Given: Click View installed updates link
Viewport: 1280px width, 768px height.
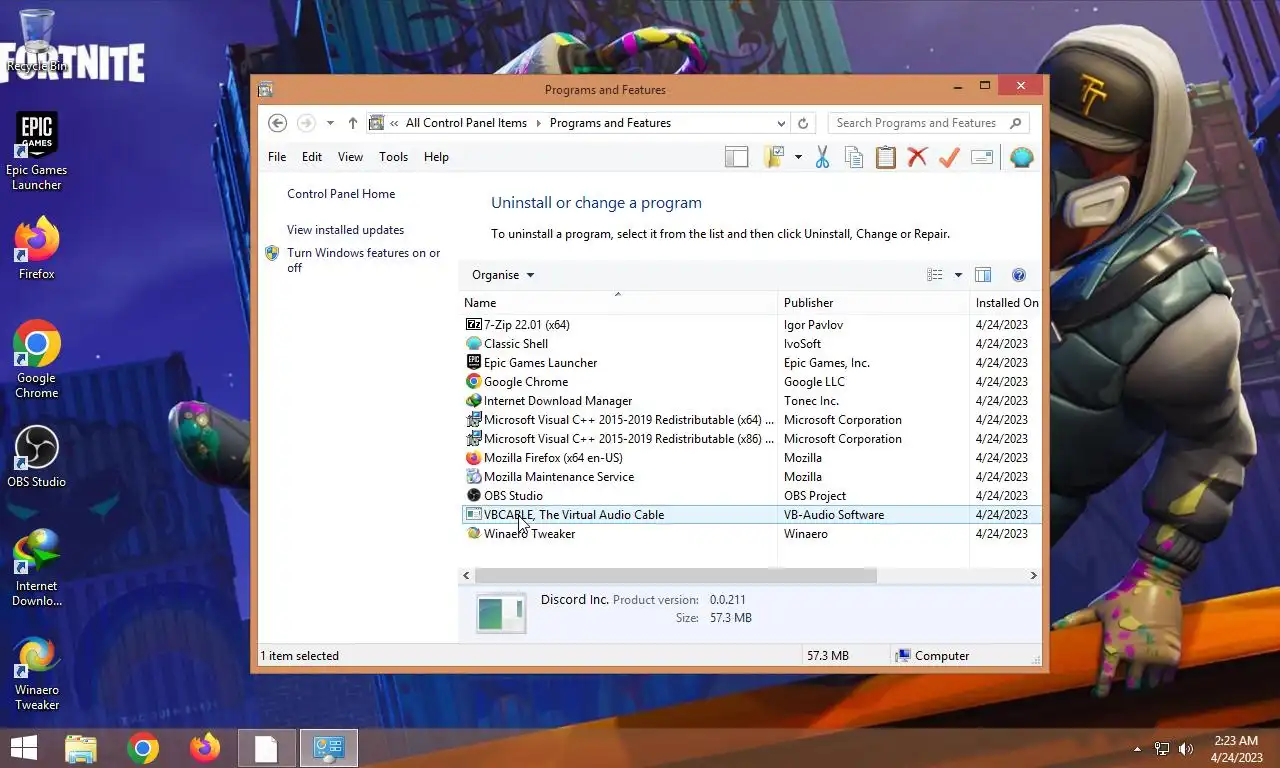Looking at the screenshot, I should pyautogui.click(x=345, y=230).
